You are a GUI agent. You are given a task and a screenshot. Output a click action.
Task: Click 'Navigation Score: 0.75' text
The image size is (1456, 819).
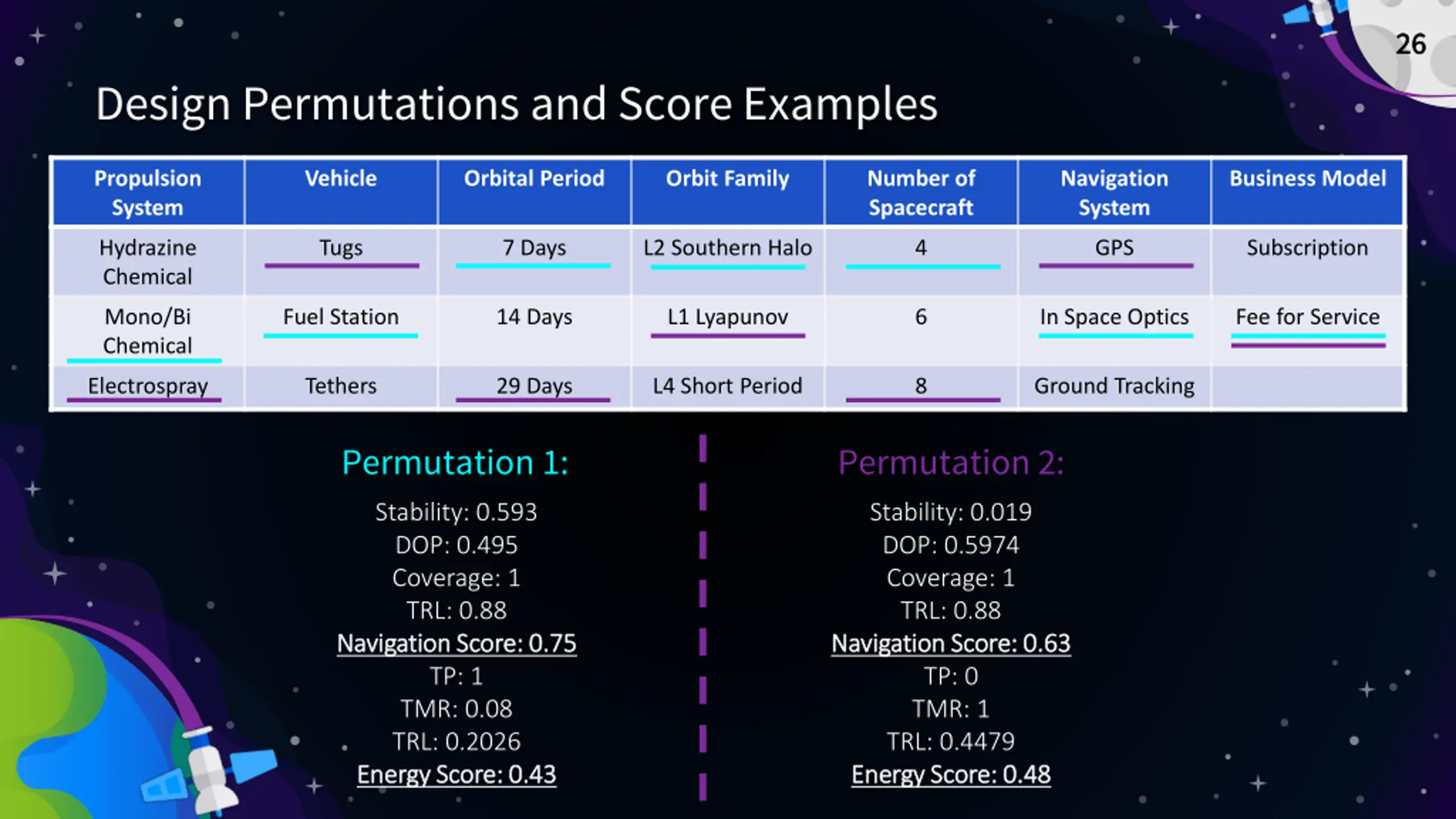click(456, 644)
